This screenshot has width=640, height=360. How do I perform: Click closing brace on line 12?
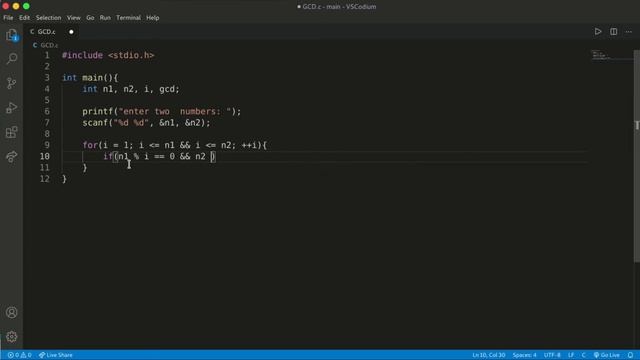pyautogui.click(x=64, y=179)
